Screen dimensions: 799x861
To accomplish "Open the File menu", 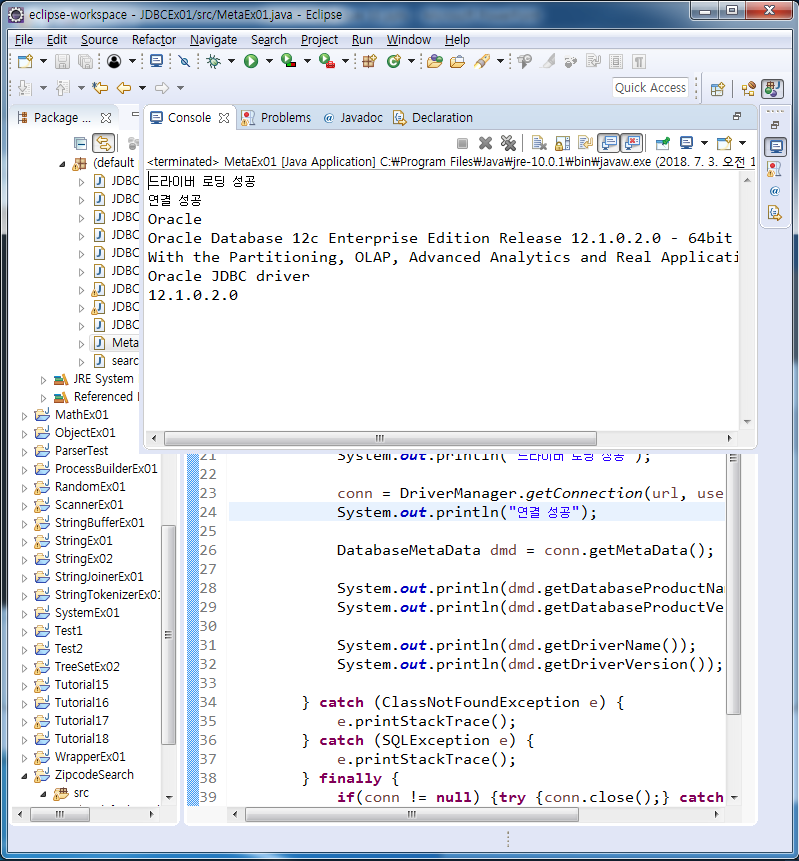I will [x=24, y=40].
